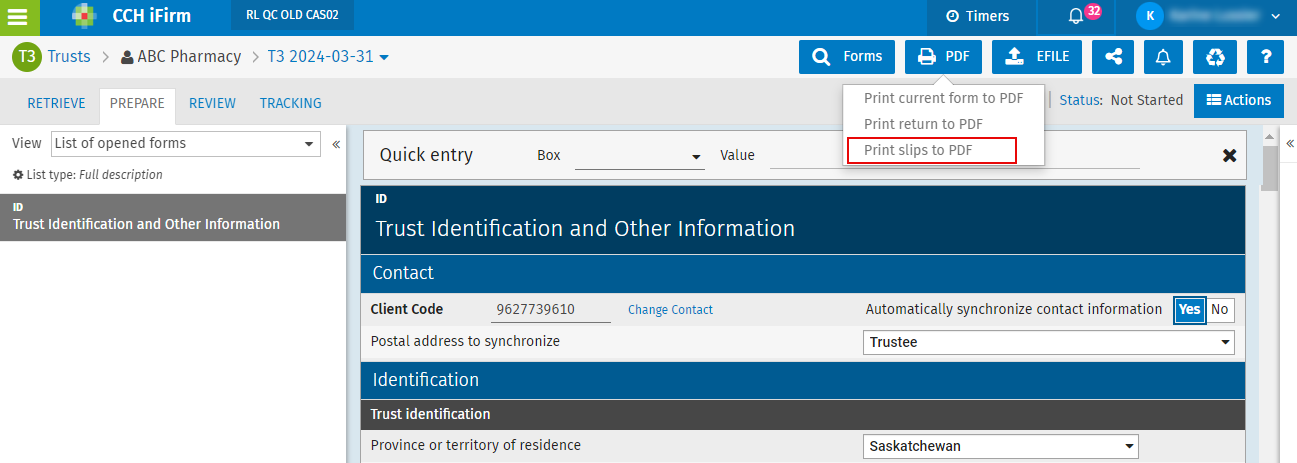Close the Quick entry bar
Screen dimensions: 1297x463
pos(1229,155)
